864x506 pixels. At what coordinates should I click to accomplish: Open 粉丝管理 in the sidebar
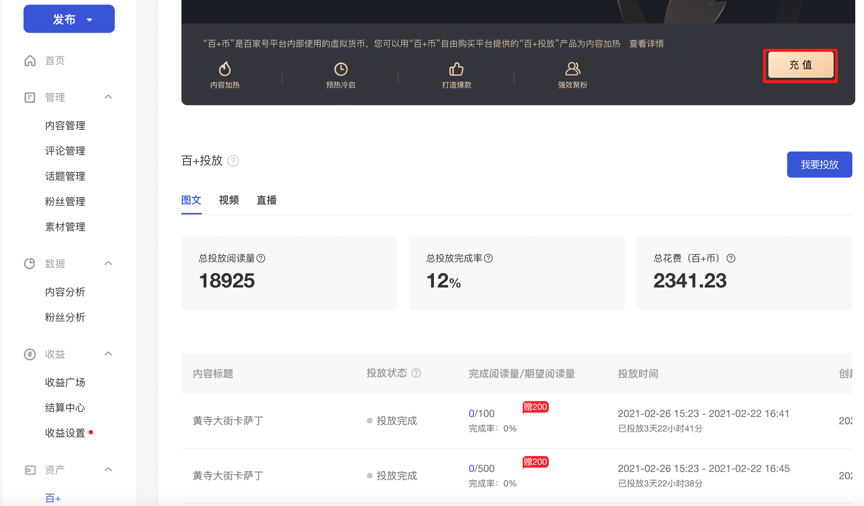[x=65, y=202]
